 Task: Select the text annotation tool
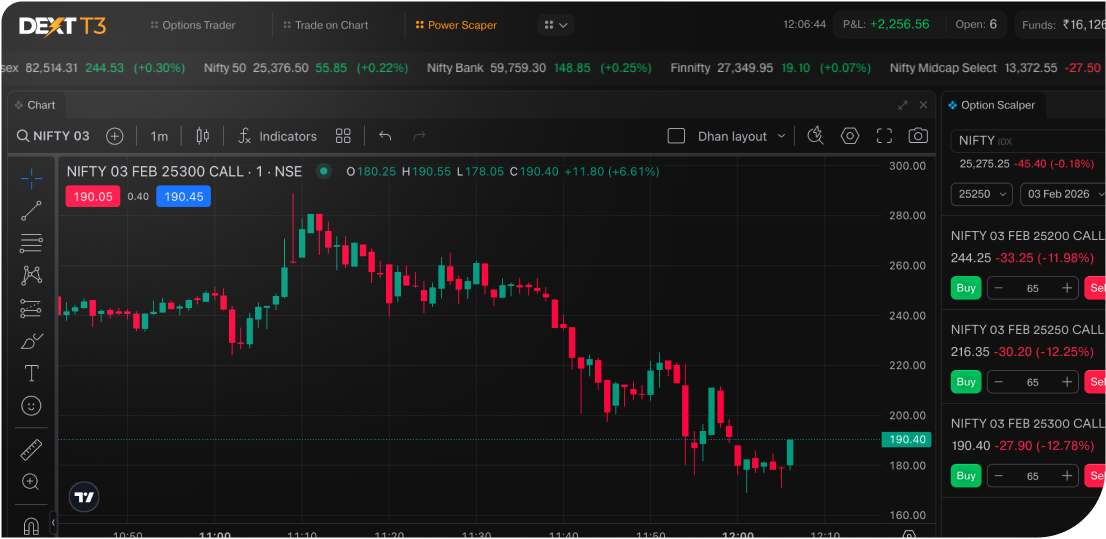31,373
